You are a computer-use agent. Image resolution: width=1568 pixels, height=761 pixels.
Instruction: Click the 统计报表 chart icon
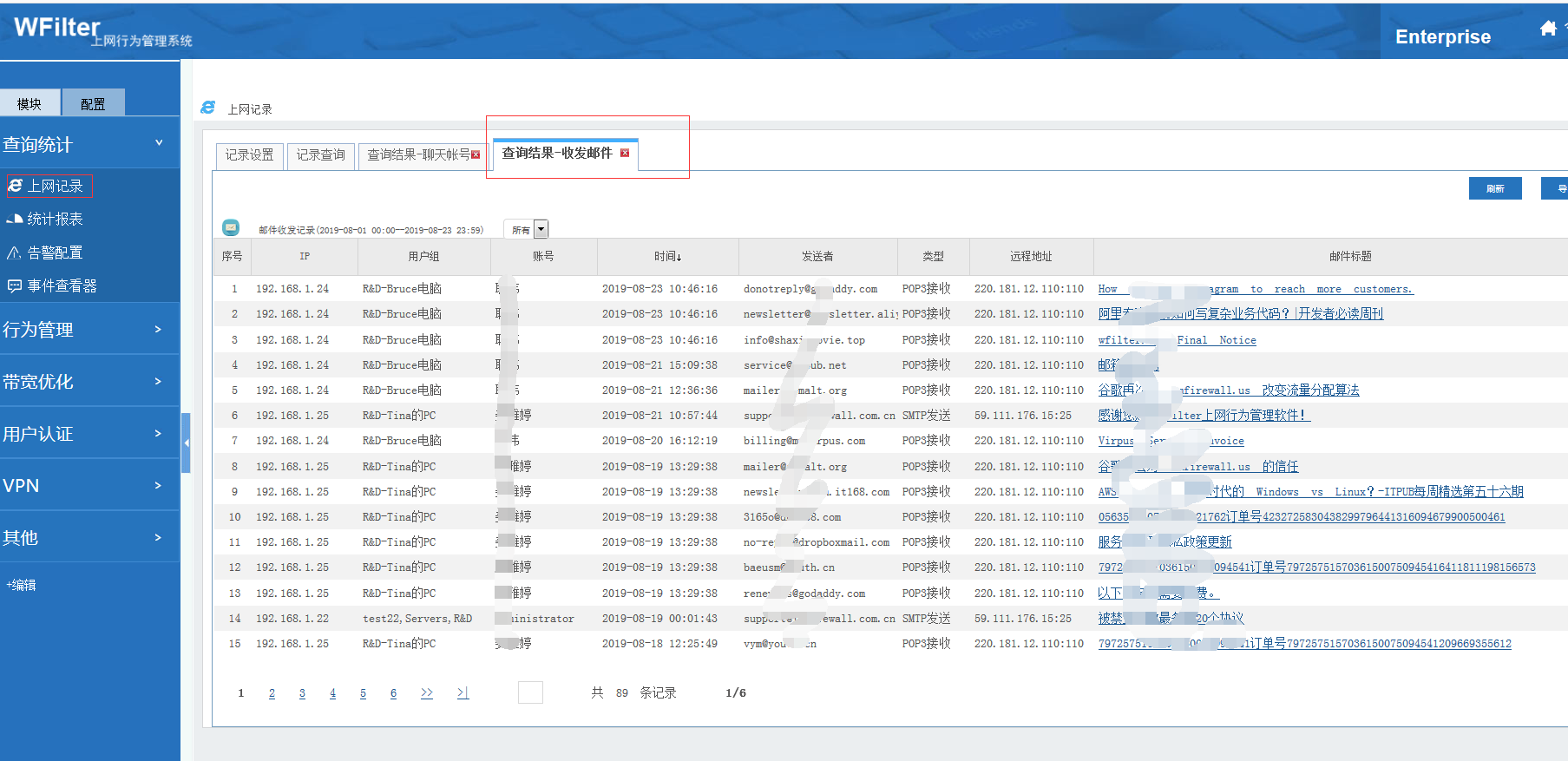pyautogui.click(x=15, y=220)
